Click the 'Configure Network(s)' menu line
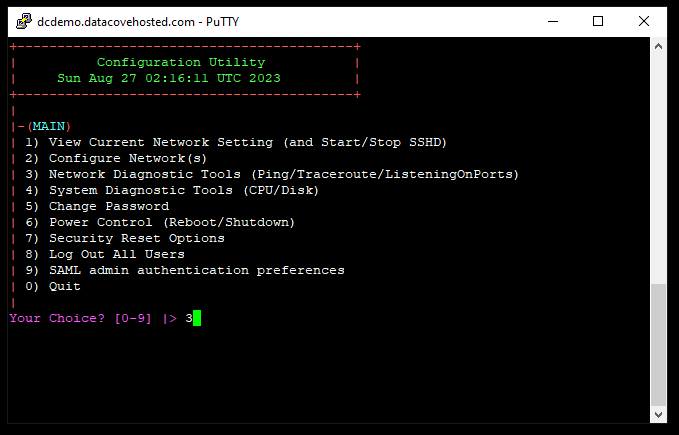679x435 pixels. pyautogui.click(x=116, y=158)
